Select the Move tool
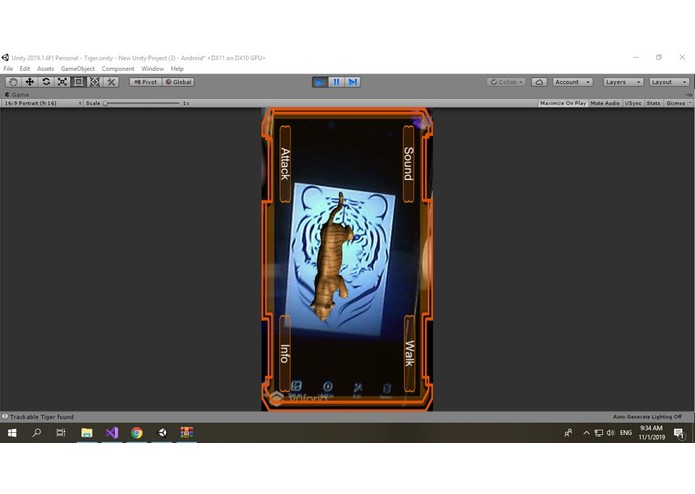Screen dimensions: 695x494 pyautogui.click(x=30, y=82)
